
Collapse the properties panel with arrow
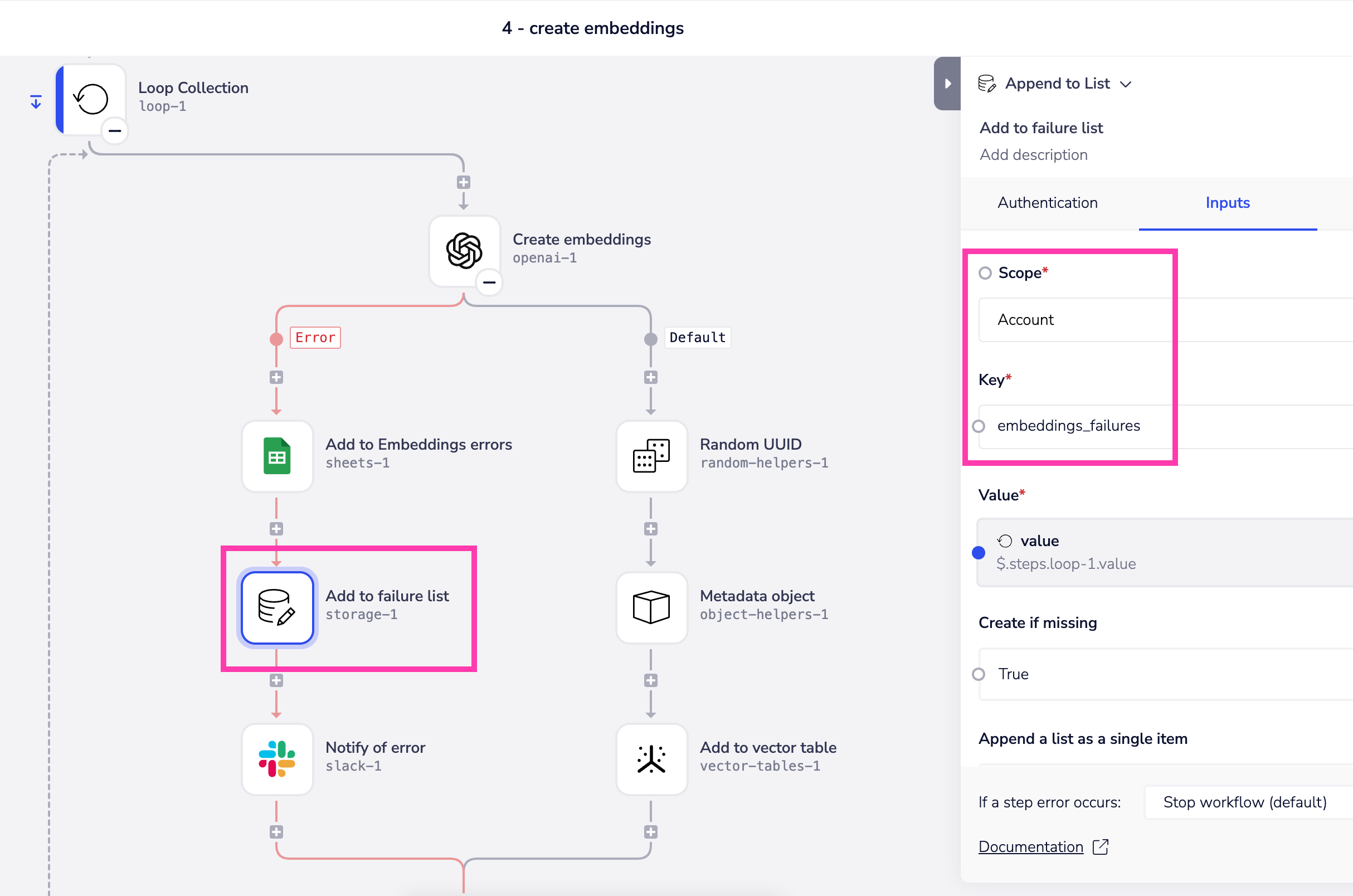(947, 84)
